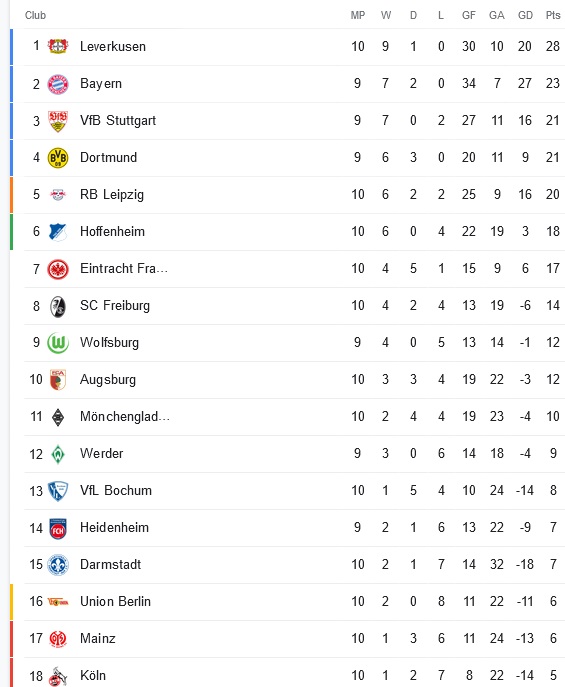565x687 pixels.
Task: Open the Heidenheim team link
Action: tap(114, 527)
